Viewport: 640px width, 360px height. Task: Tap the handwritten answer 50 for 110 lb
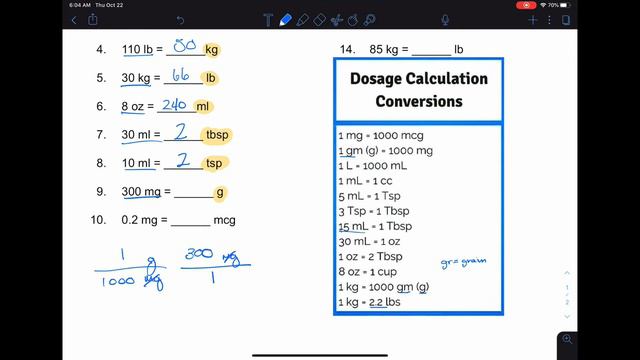pos(185,45)
